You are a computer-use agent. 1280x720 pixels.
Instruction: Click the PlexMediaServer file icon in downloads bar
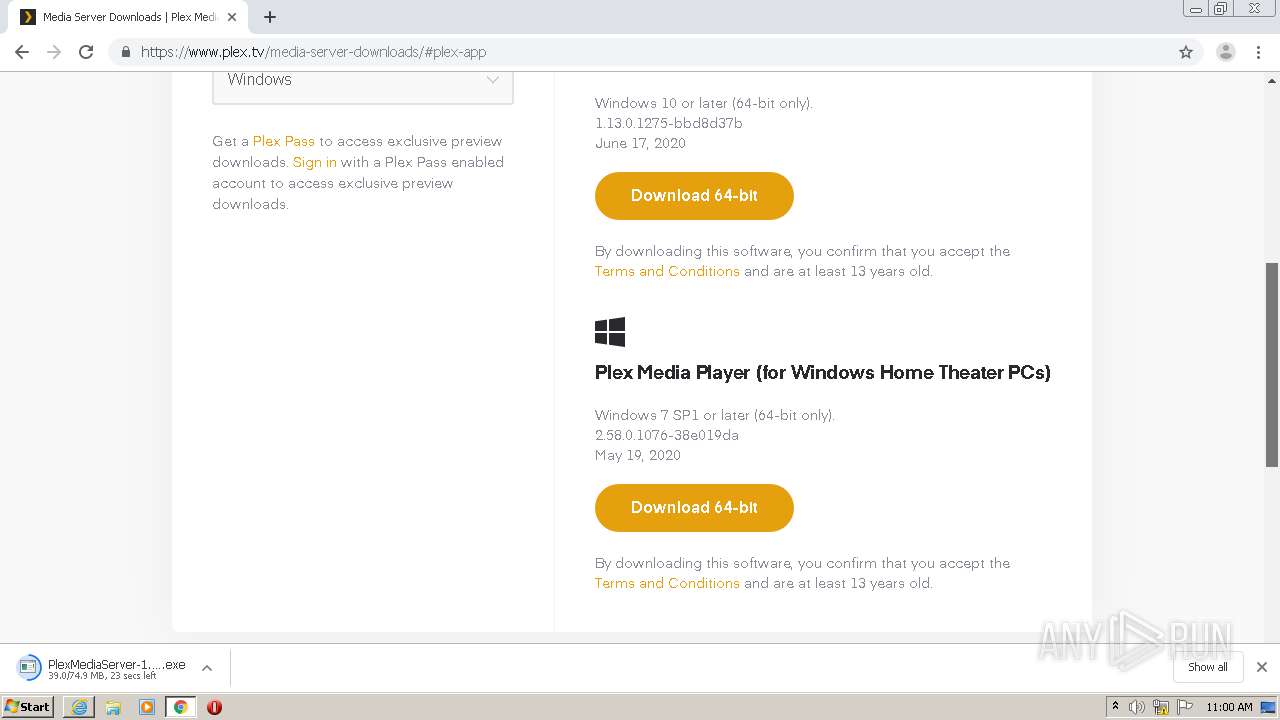[29, 668]
